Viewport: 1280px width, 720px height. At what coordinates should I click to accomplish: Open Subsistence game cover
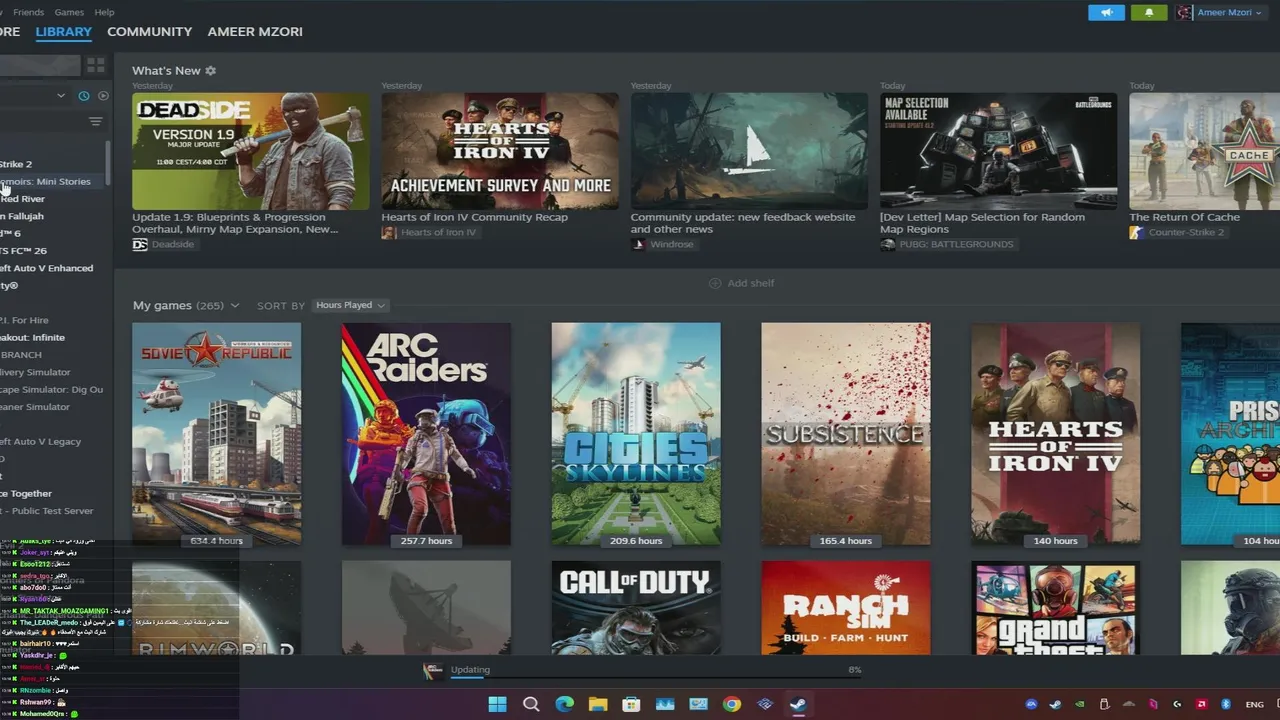pos(845,434)
